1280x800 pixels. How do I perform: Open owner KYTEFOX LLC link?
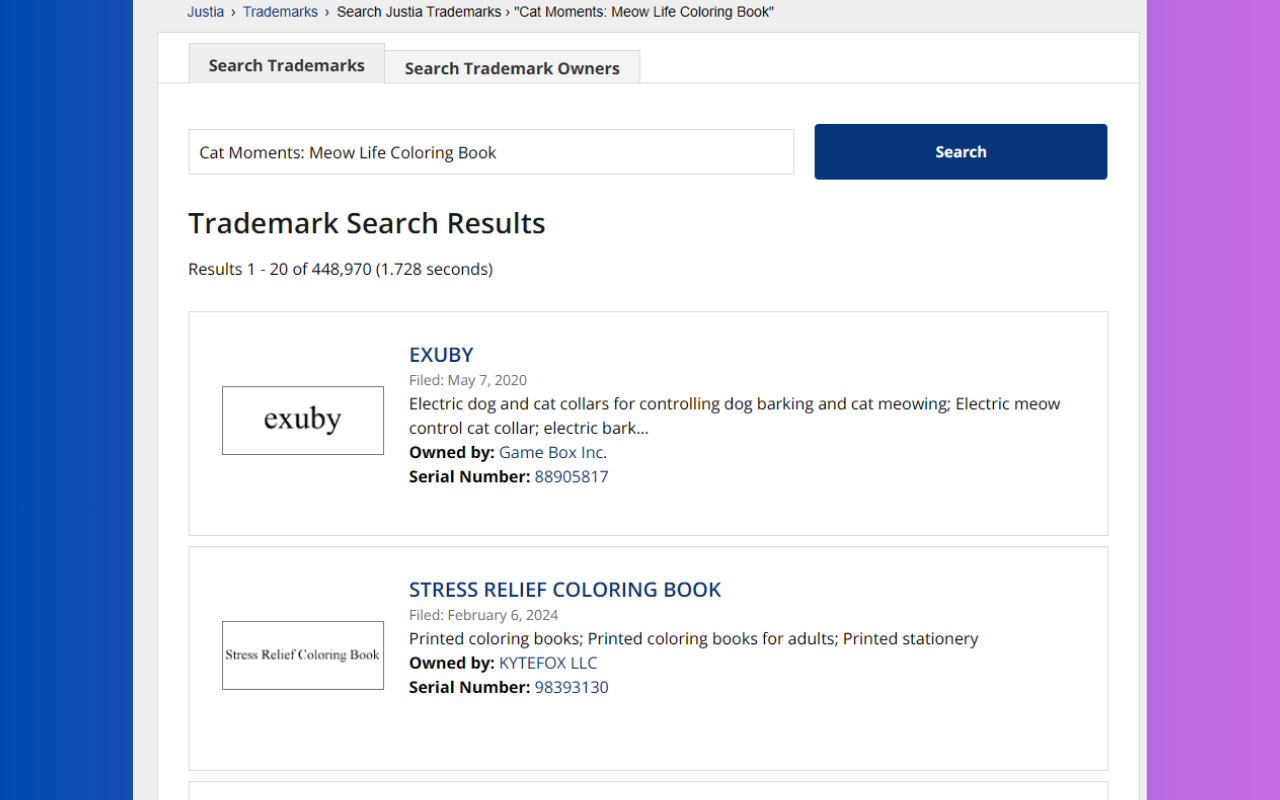coord(548,662)
